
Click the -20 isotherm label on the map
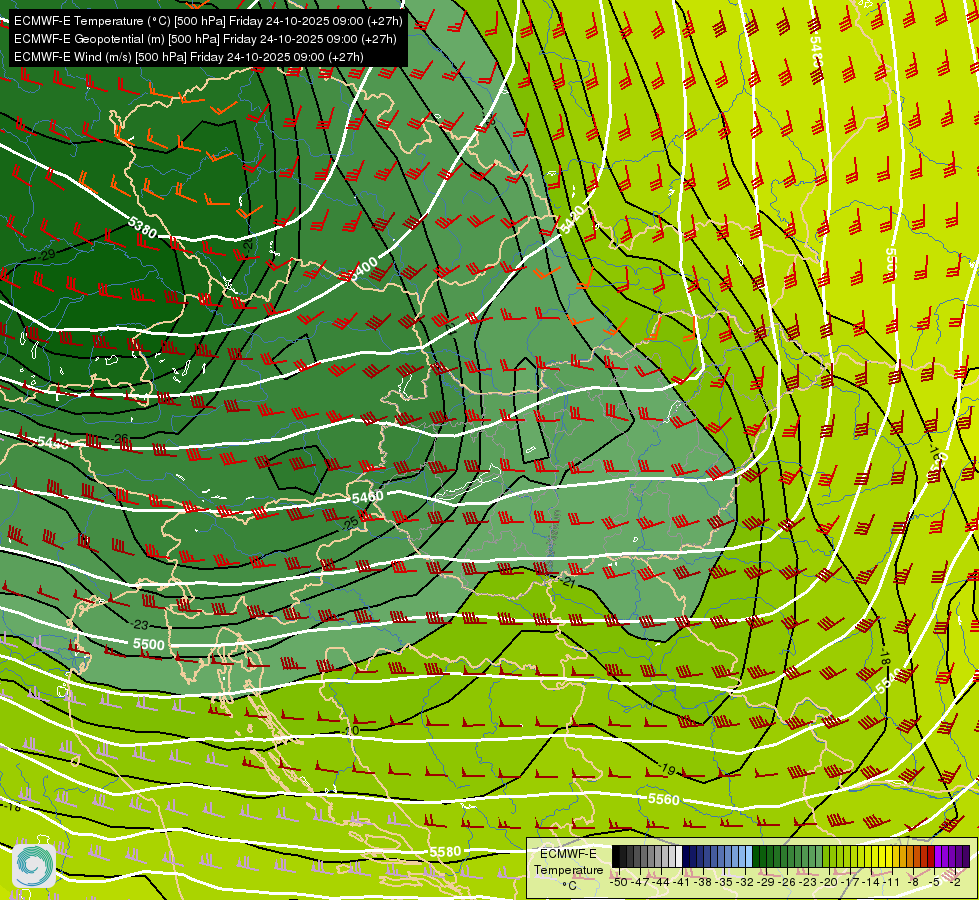tap(351, 730)
